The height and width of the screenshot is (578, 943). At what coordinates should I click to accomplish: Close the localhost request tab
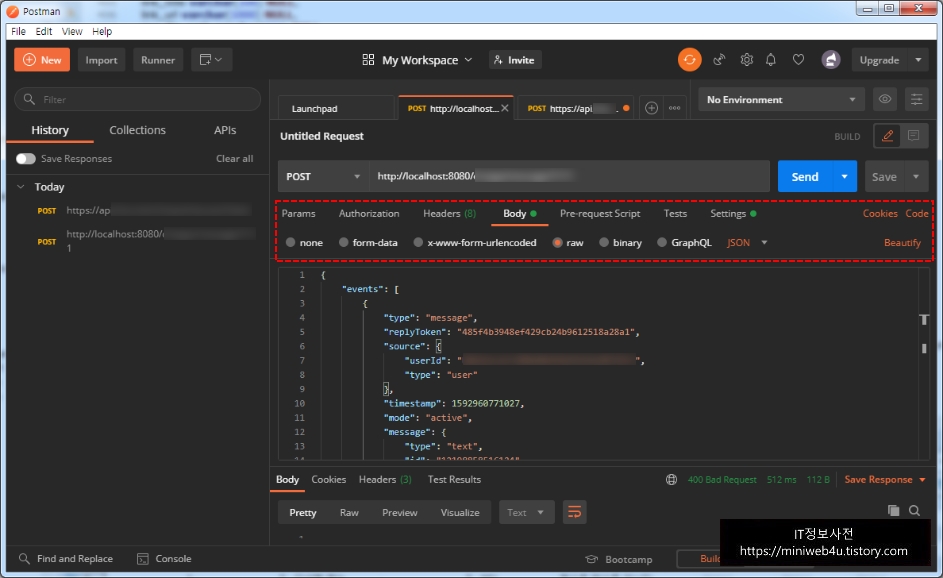(505, 108)
